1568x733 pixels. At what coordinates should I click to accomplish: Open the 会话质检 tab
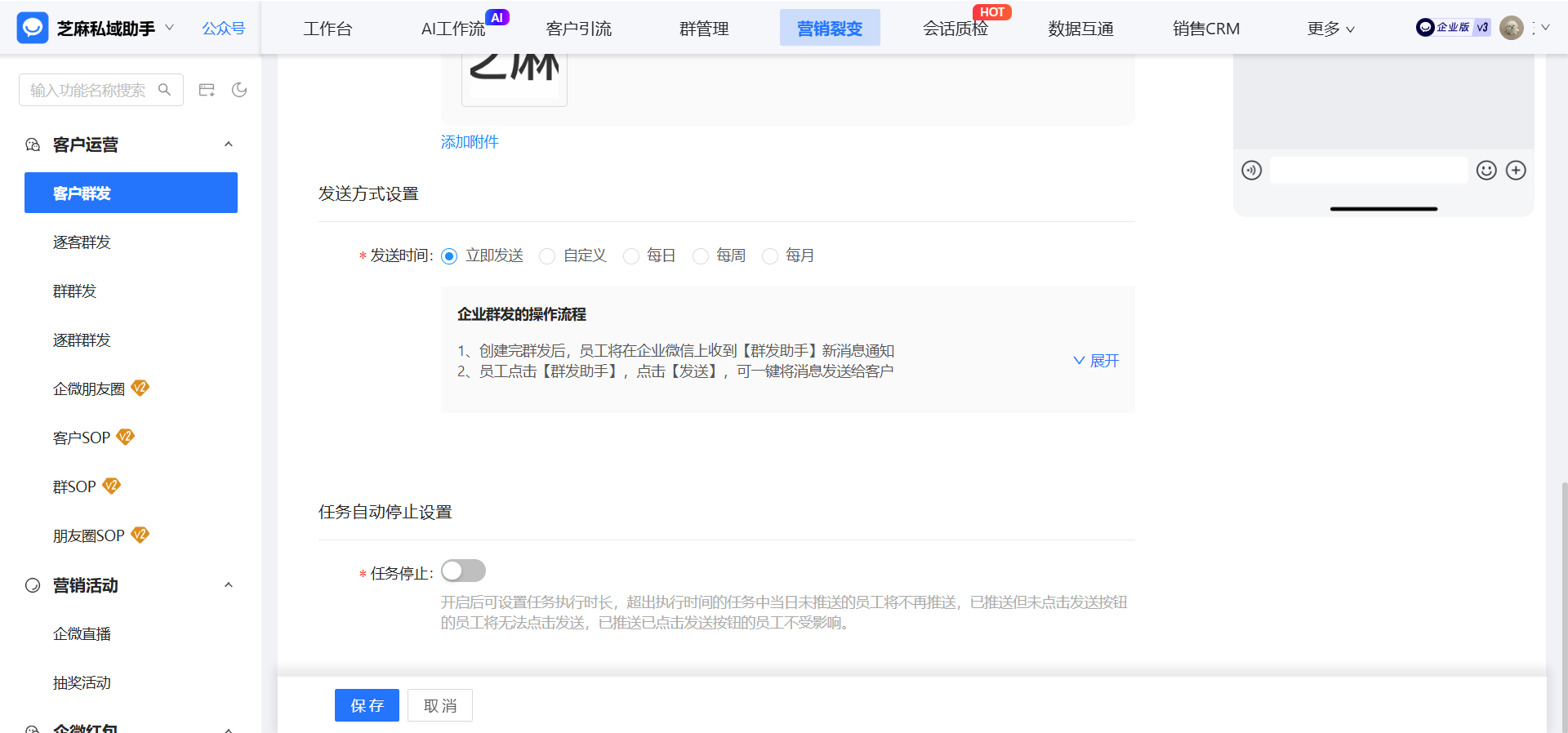[x=955, y=29]
